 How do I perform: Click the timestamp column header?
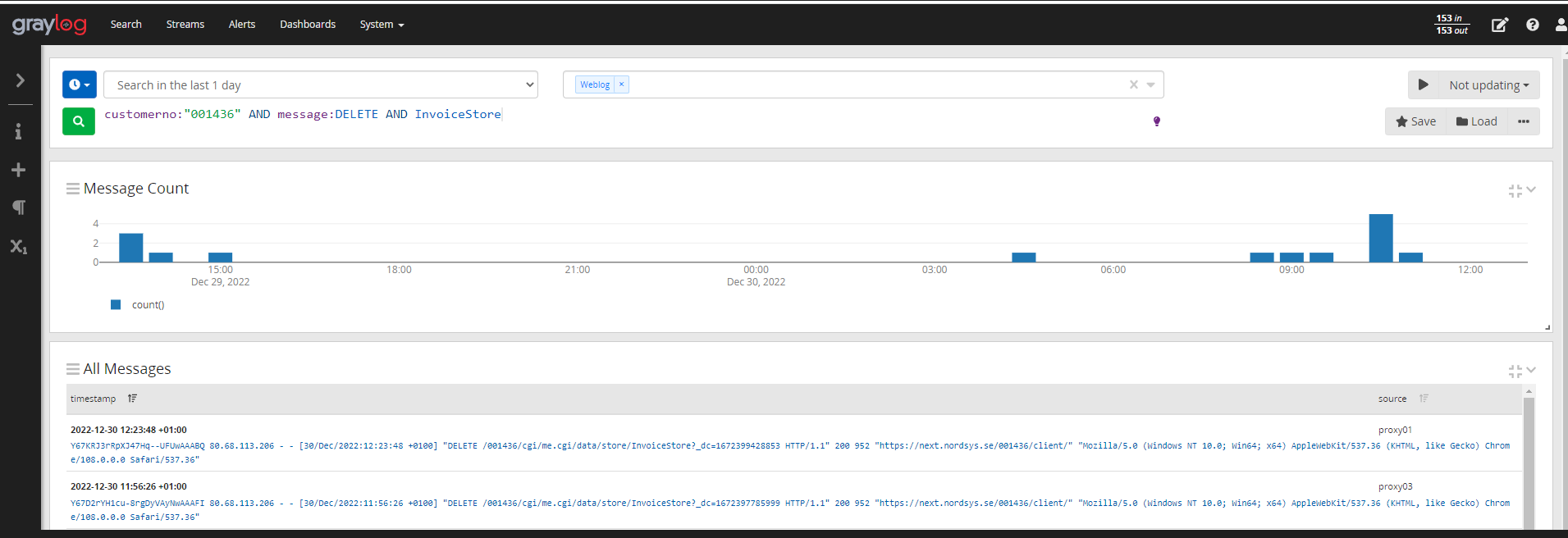pyautogui.click(x=93, y=399)
